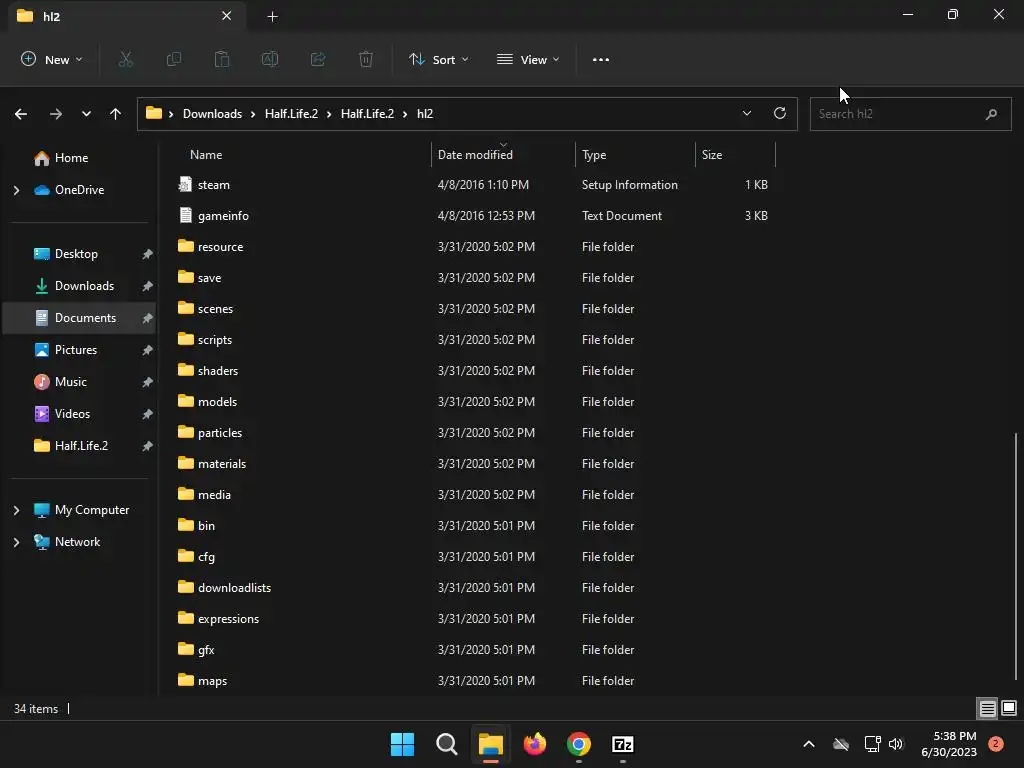This screenshot has height=768, width=1024.
Task: Click the Rename icon in toolbar
Action: click(270, 59)
